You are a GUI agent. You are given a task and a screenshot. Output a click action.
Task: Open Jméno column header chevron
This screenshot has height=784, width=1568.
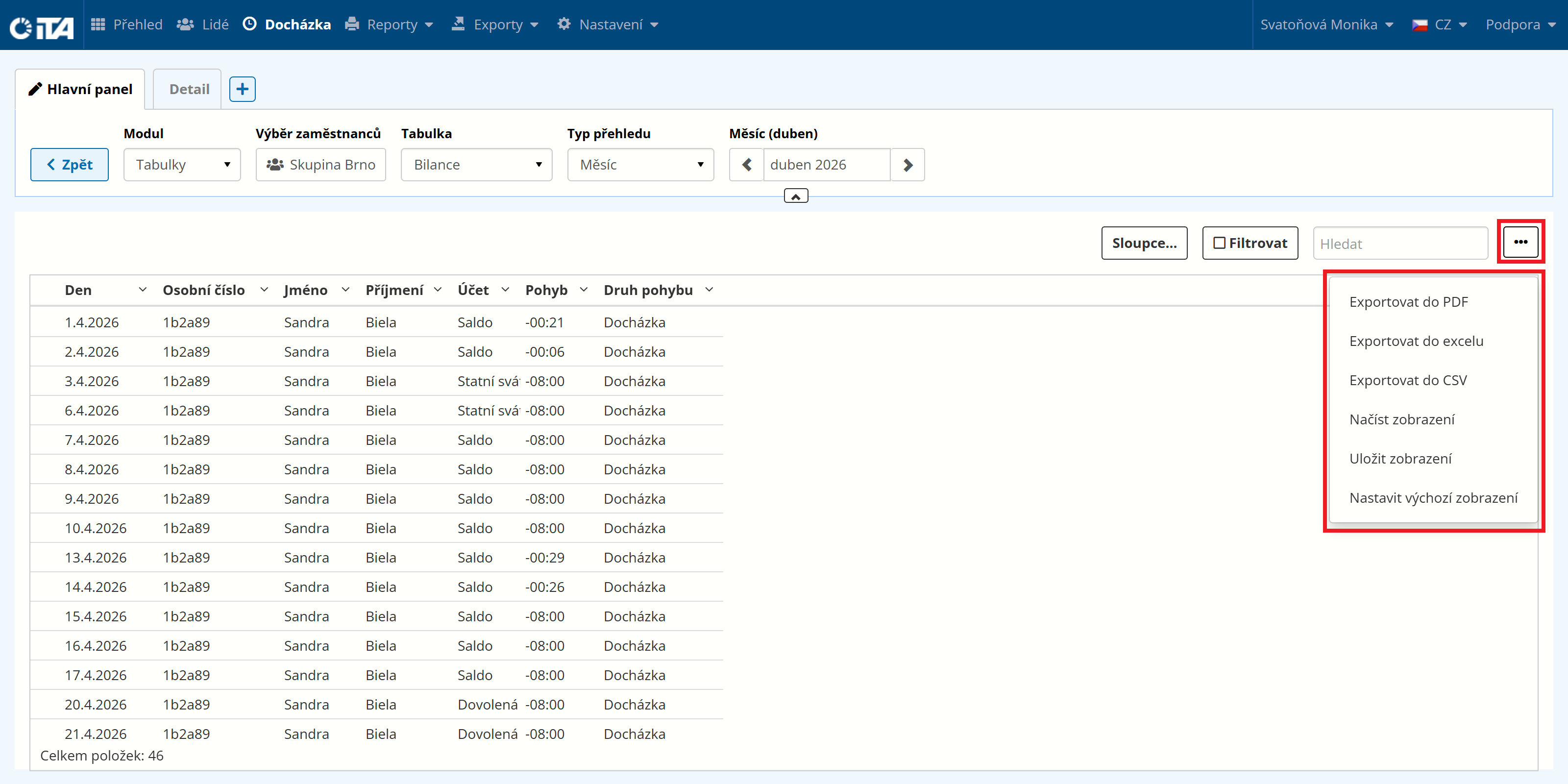[345, 290]
